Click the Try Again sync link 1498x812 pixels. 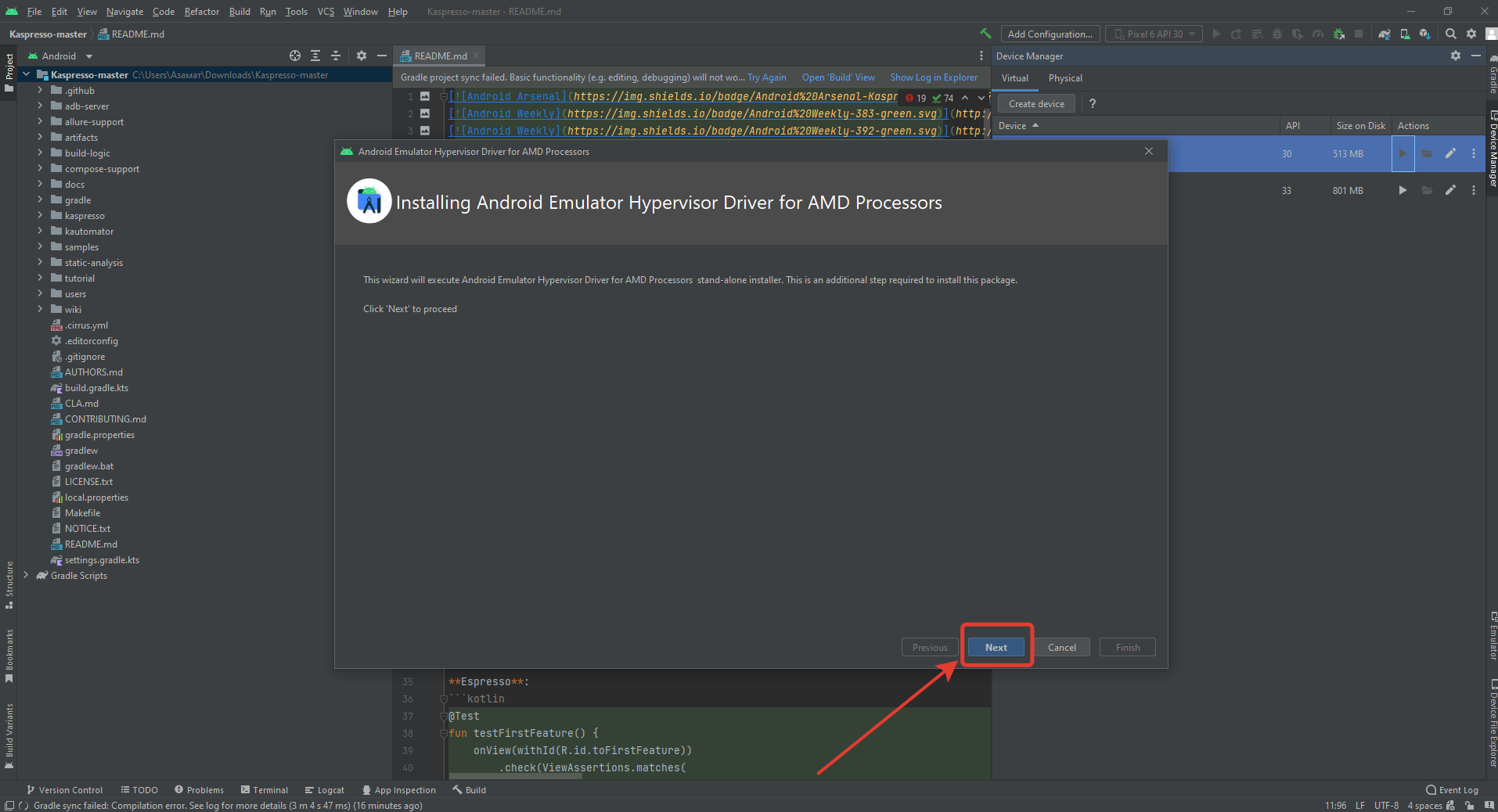coord(767,77)
